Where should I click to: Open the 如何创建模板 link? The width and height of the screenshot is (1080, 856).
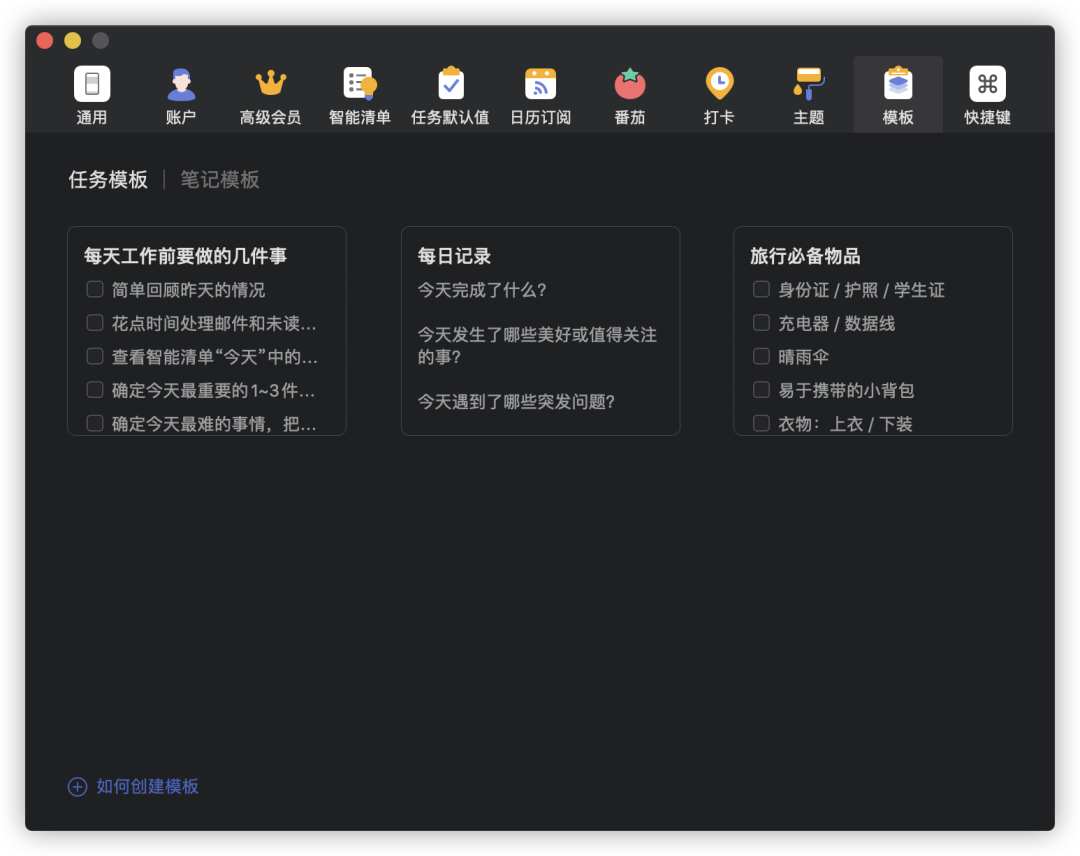pyautogui.click(x=147, y=786)
